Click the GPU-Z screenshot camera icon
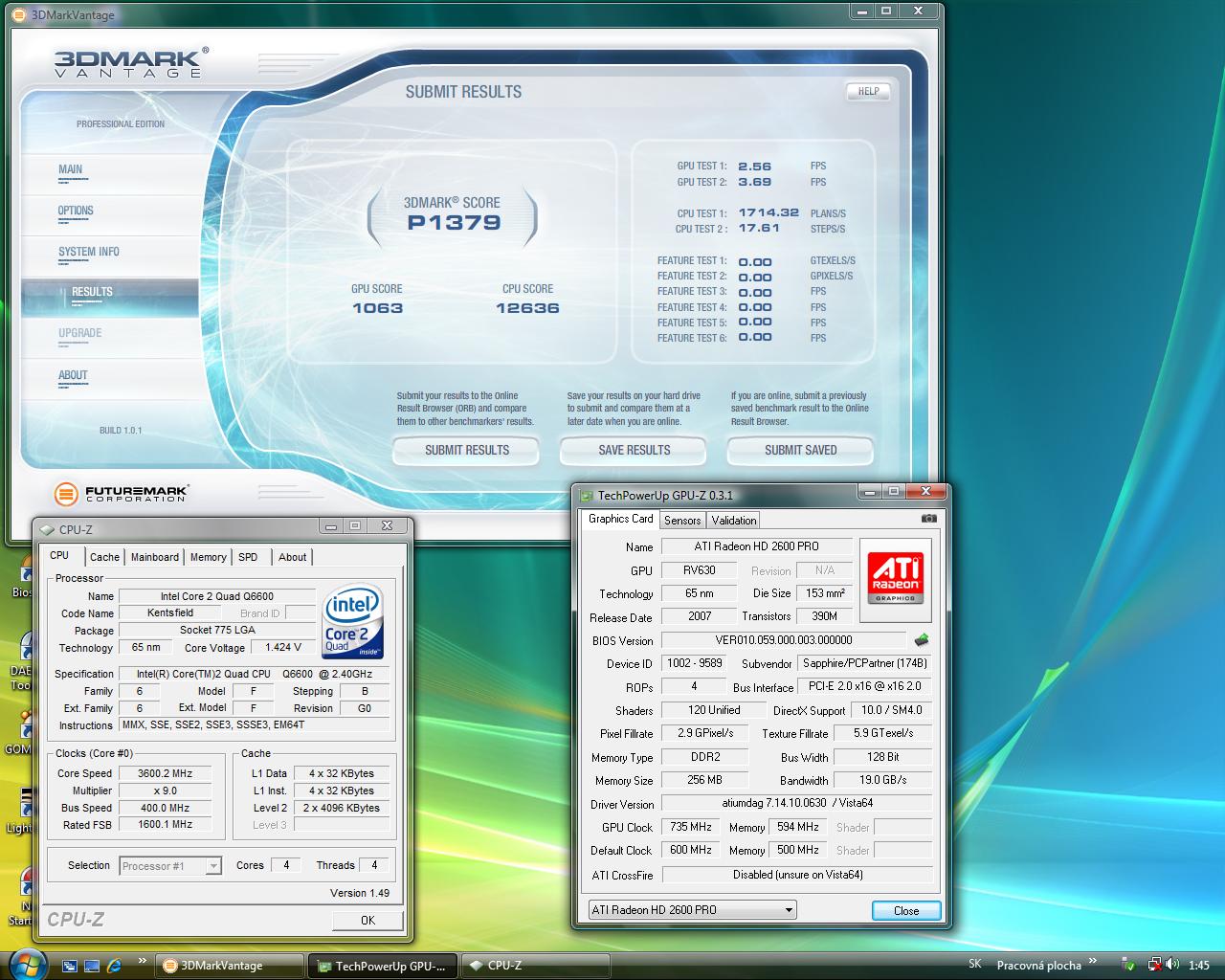The width and height of the screenshot is (1225, 980). (x=928, y=519)
